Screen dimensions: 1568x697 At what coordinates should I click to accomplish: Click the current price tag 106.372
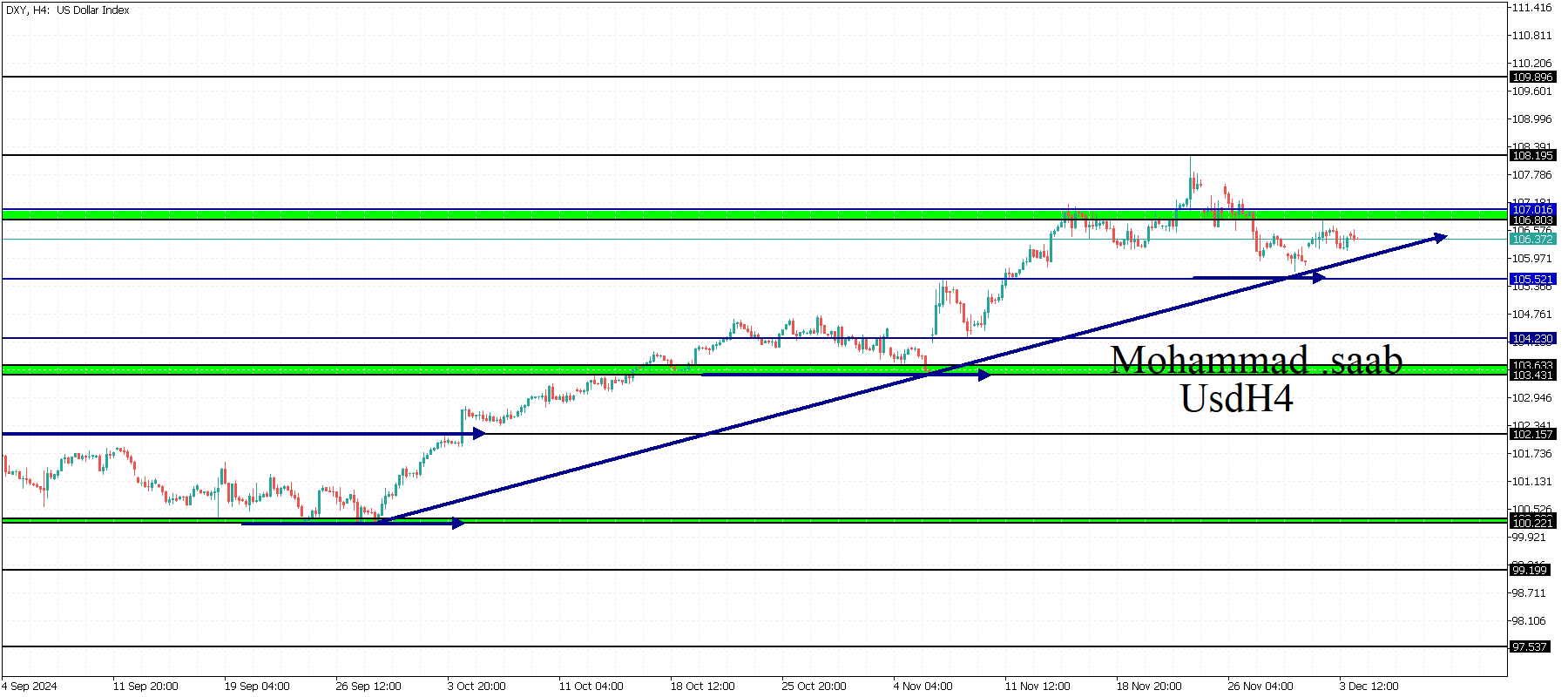[1532, 240]
